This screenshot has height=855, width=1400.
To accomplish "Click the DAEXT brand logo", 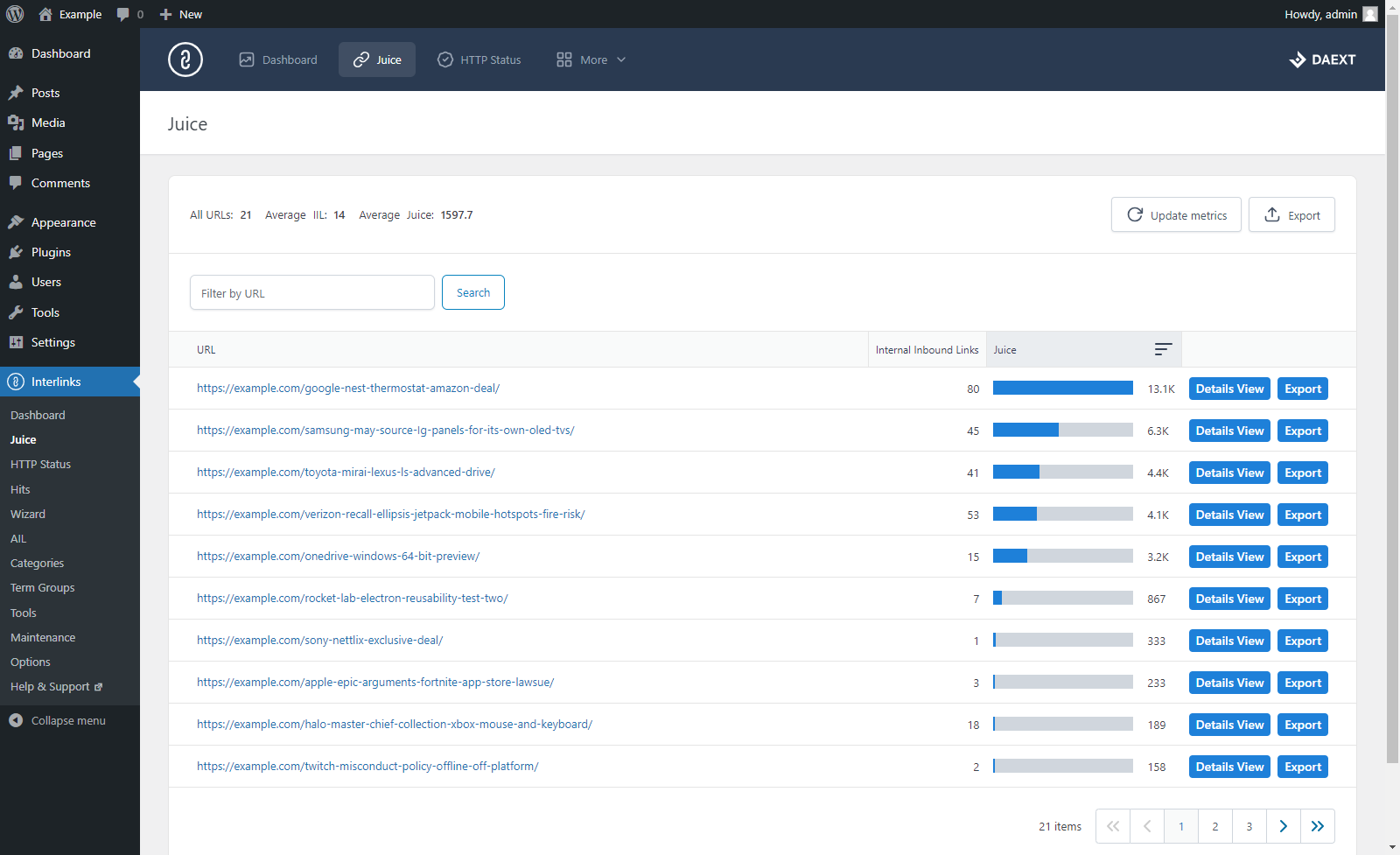I will click(1322, 60).
